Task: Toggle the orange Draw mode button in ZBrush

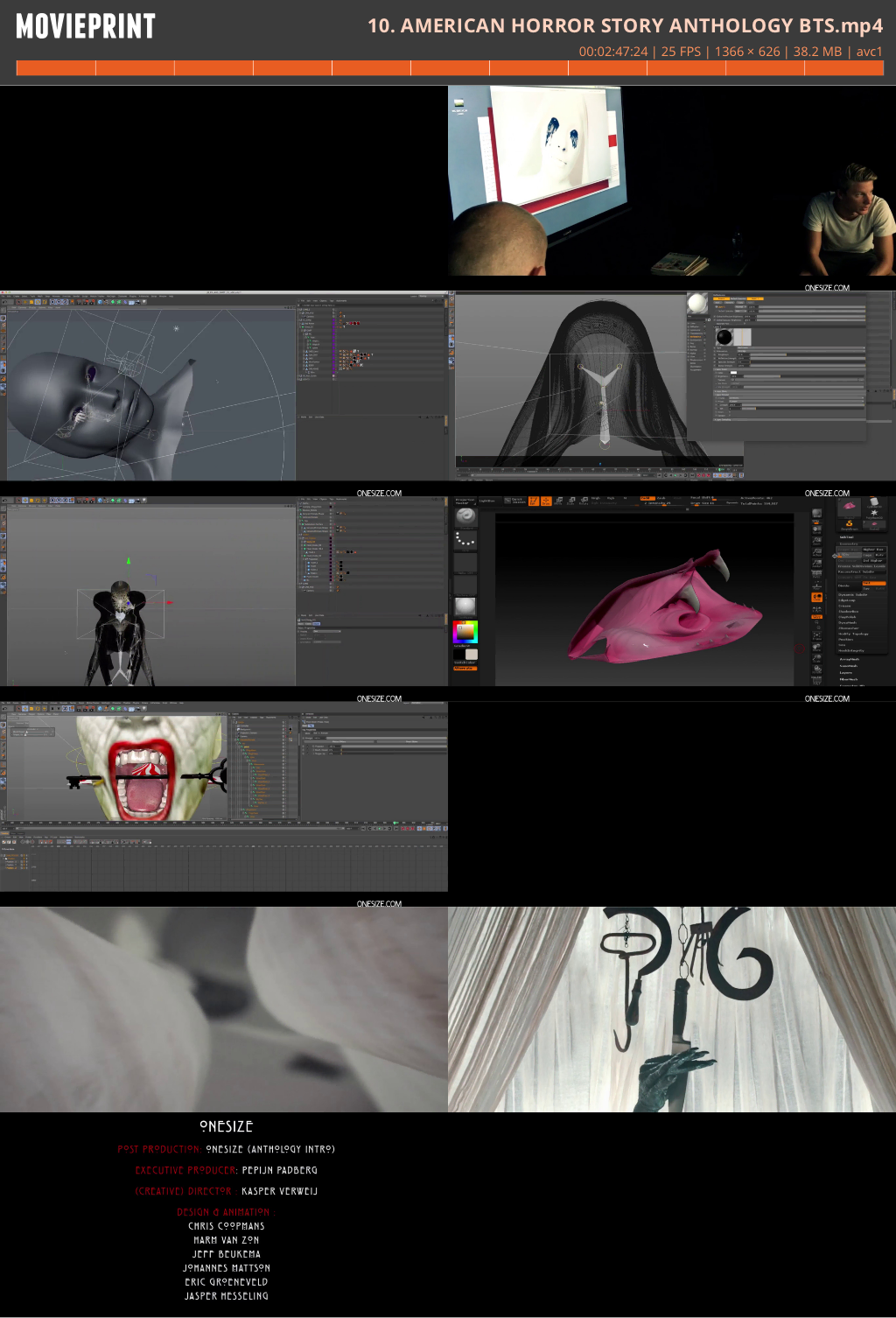Action: [546, 501]
